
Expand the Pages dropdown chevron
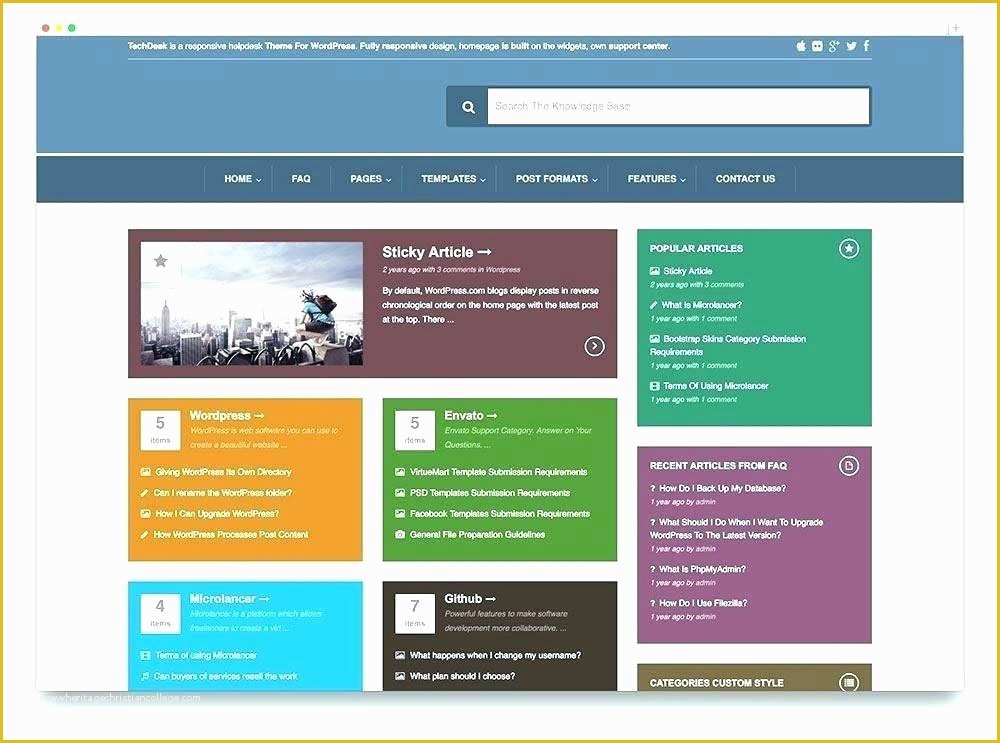388,180
